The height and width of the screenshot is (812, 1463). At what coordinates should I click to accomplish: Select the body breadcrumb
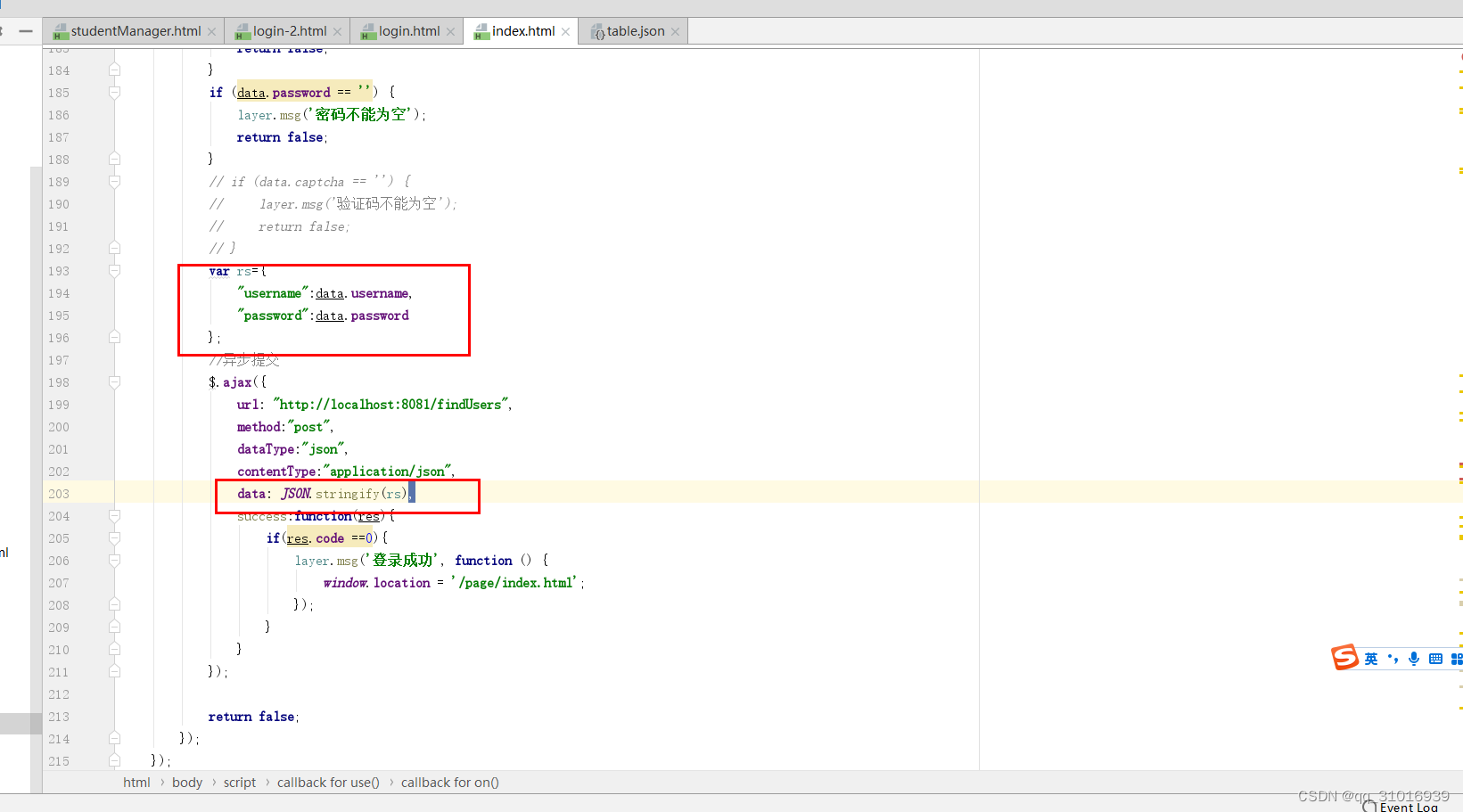pos(187,783)
